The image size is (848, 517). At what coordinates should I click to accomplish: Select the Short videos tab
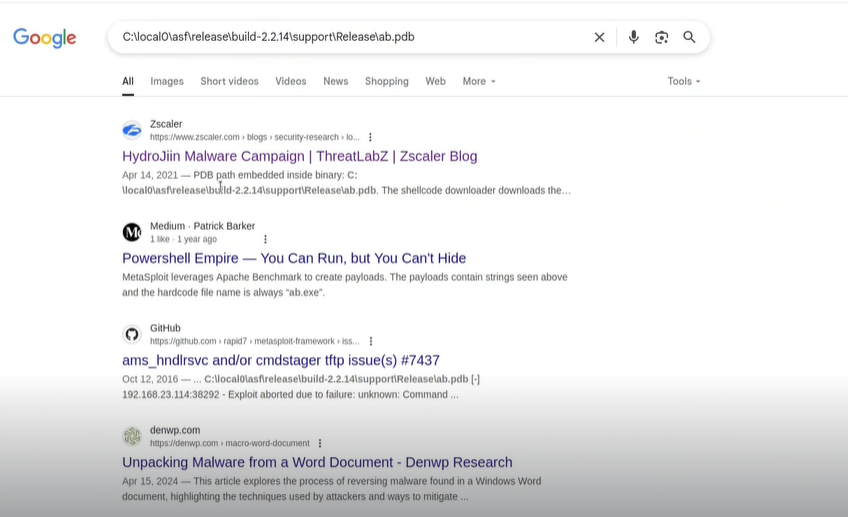[x=229, y=81]
